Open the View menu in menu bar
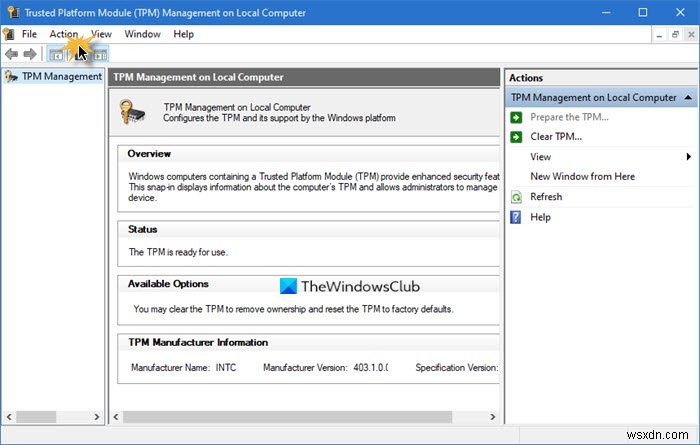 101,34
